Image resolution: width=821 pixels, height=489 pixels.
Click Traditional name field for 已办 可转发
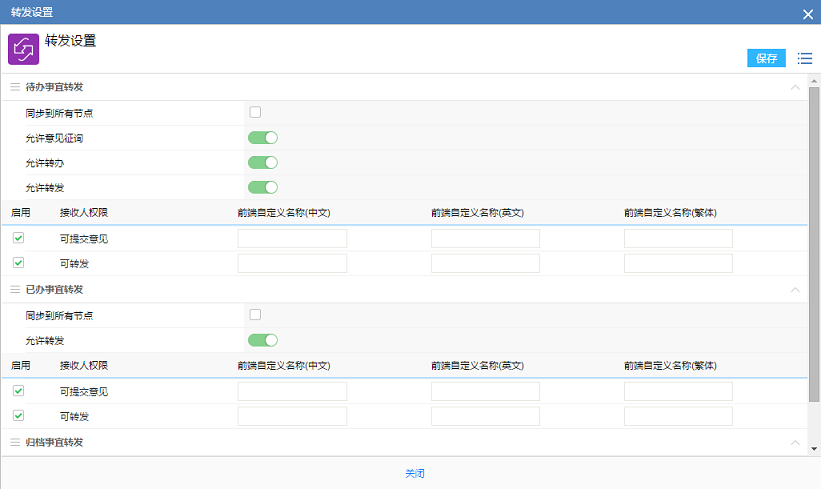point(678,416)
